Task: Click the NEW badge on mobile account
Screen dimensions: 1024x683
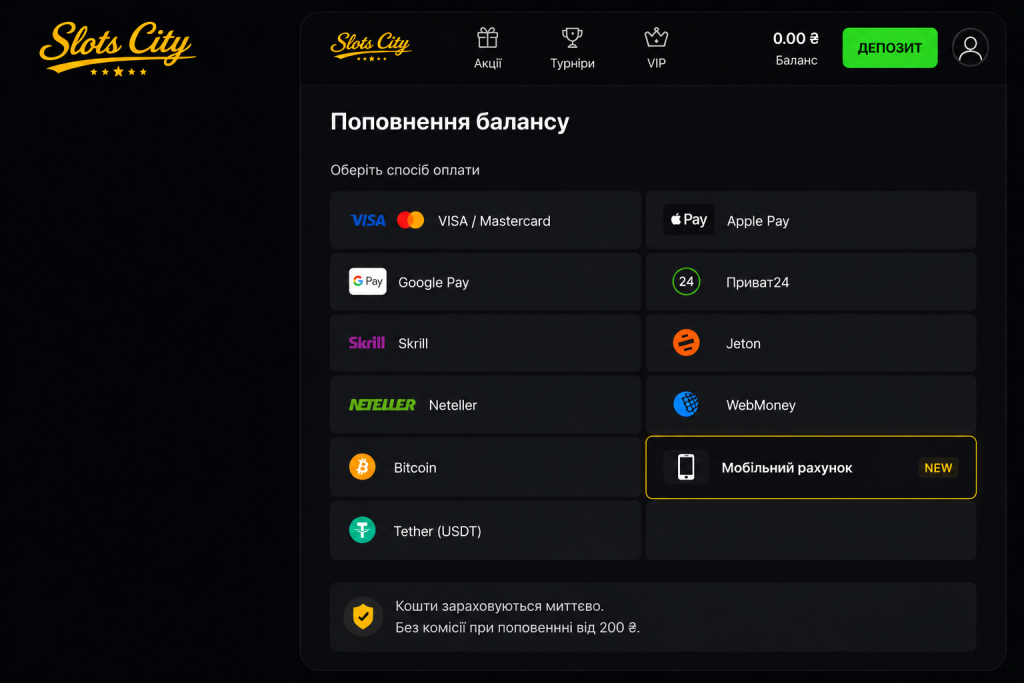Action: click(x=938, y=468)
